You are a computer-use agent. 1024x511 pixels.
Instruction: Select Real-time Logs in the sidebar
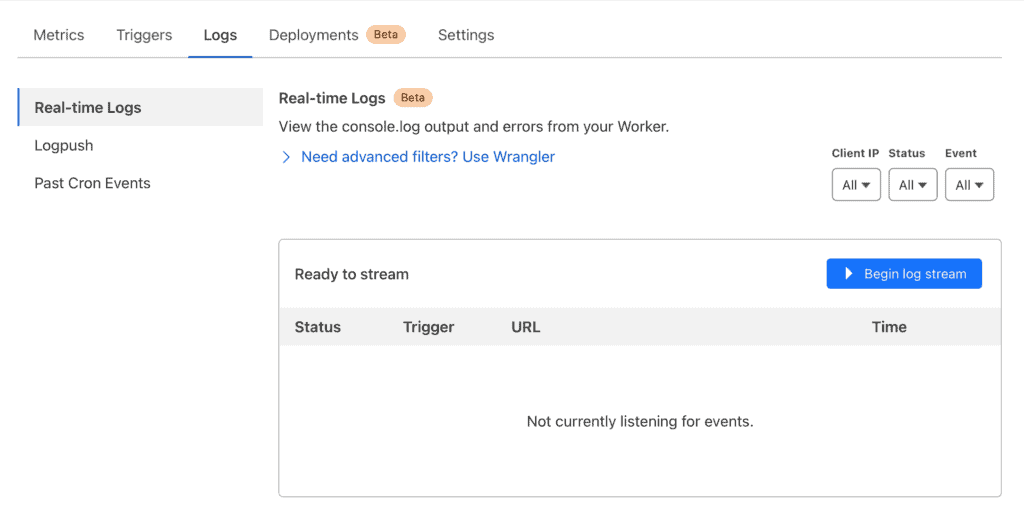click(88, 108)
